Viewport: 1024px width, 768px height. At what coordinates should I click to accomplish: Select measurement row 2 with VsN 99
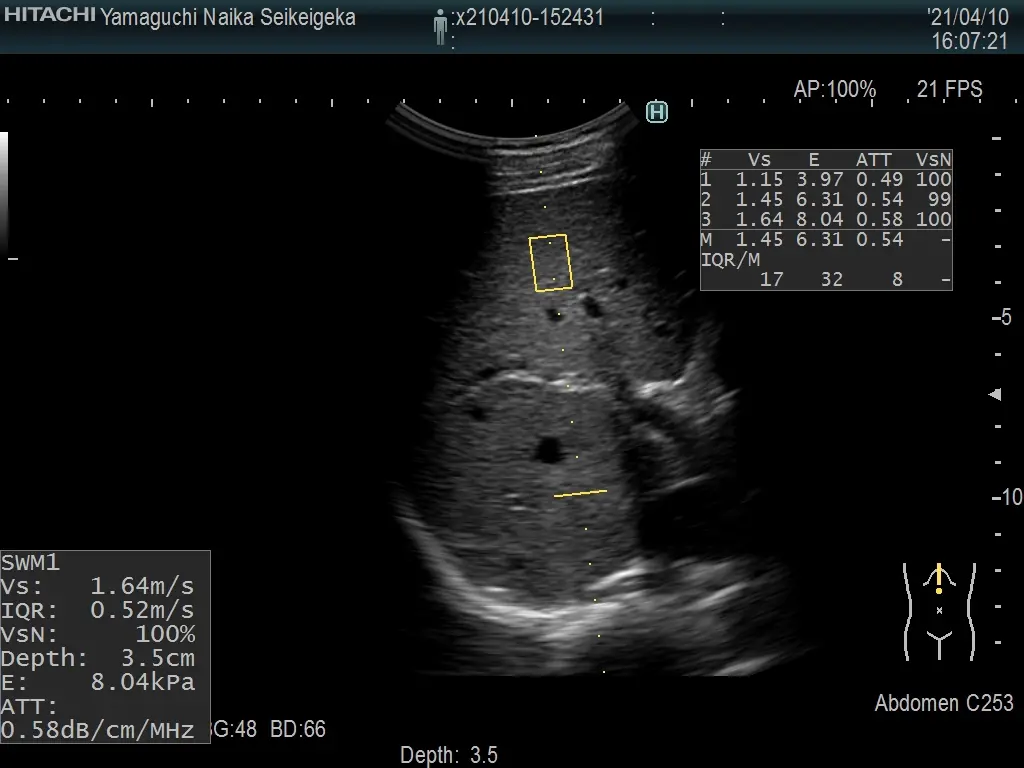click(825, 200)
